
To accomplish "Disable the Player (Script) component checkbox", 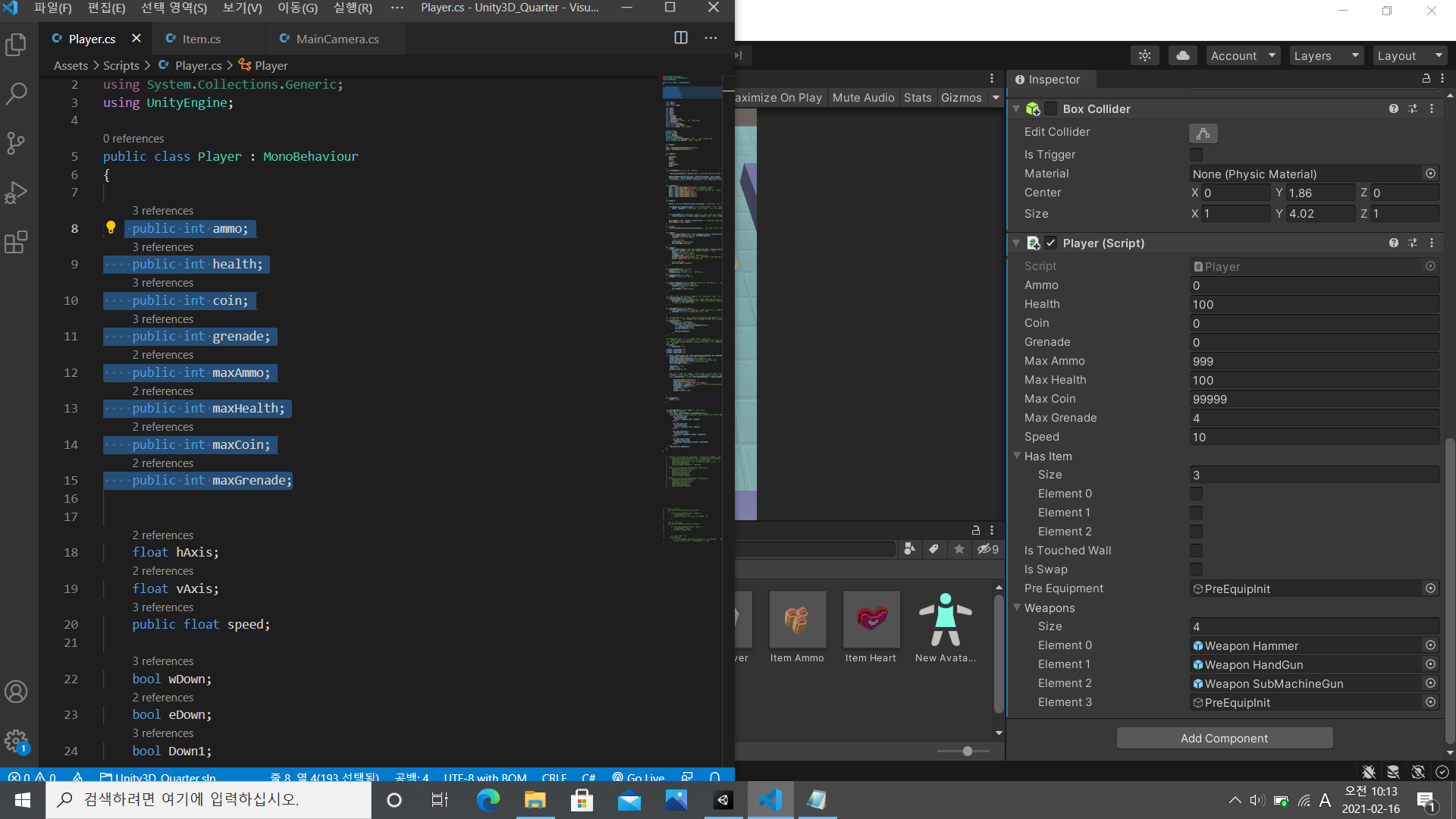I will click(x=1050, y=243).
